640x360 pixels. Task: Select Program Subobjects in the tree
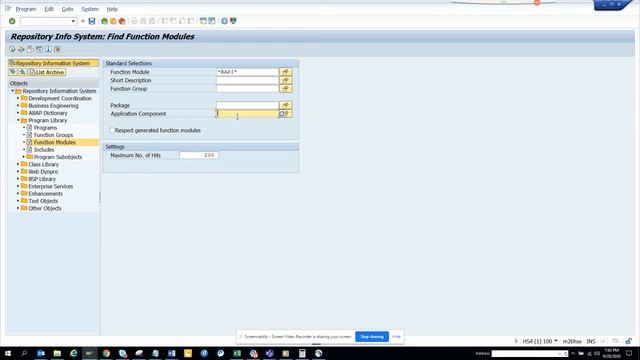click(x=58, y=157)
